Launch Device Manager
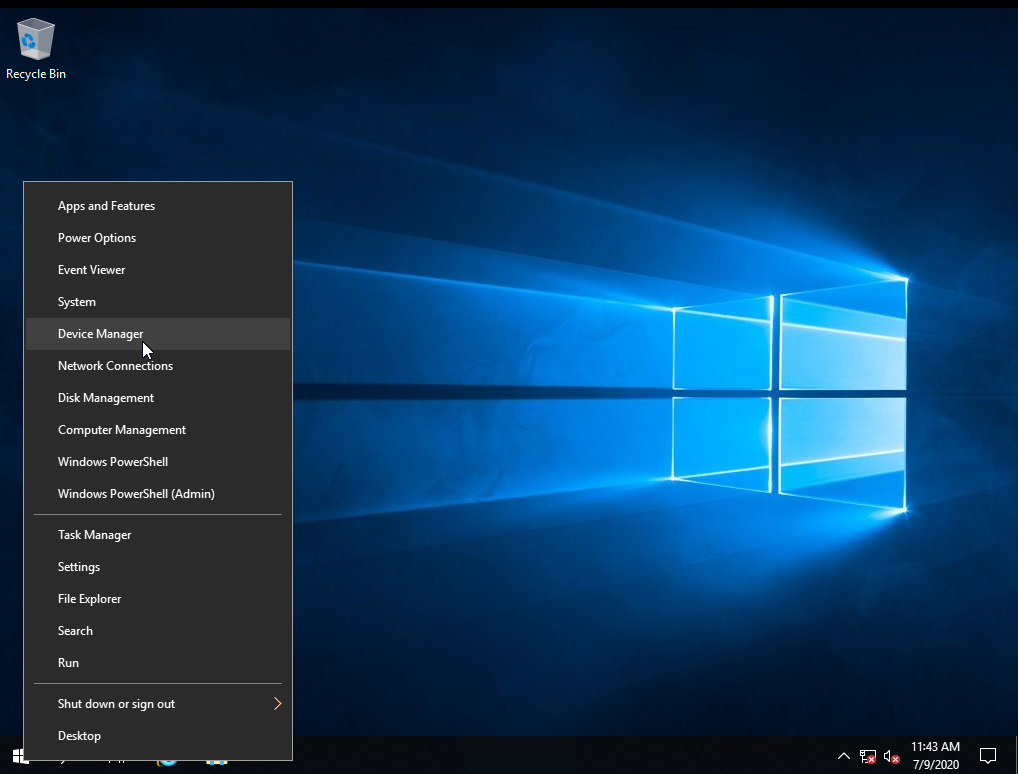The width and height of the screenshot is (1018, 774). coord(158,334)
